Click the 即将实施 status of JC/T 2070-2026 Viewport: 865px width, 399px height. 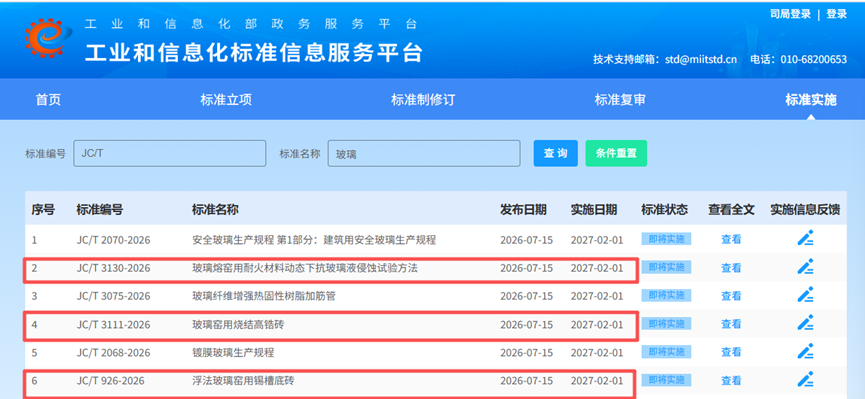[x=666, y=239]
